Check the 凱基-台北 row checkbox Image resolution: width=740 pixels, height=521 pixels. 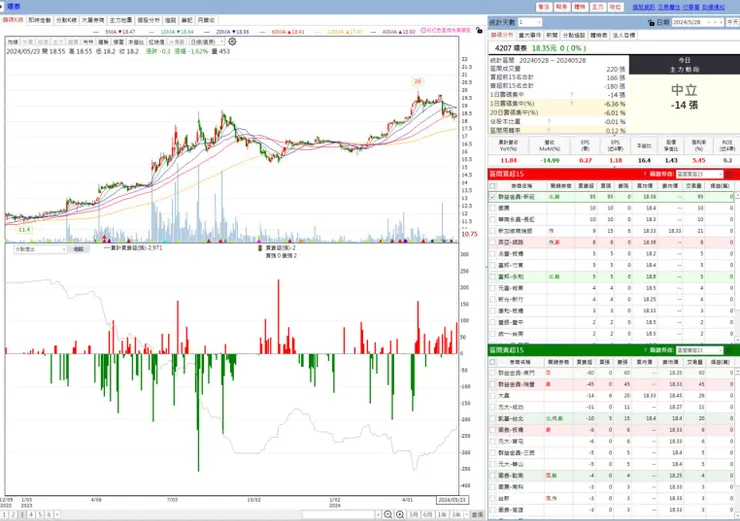coord(493,419)
